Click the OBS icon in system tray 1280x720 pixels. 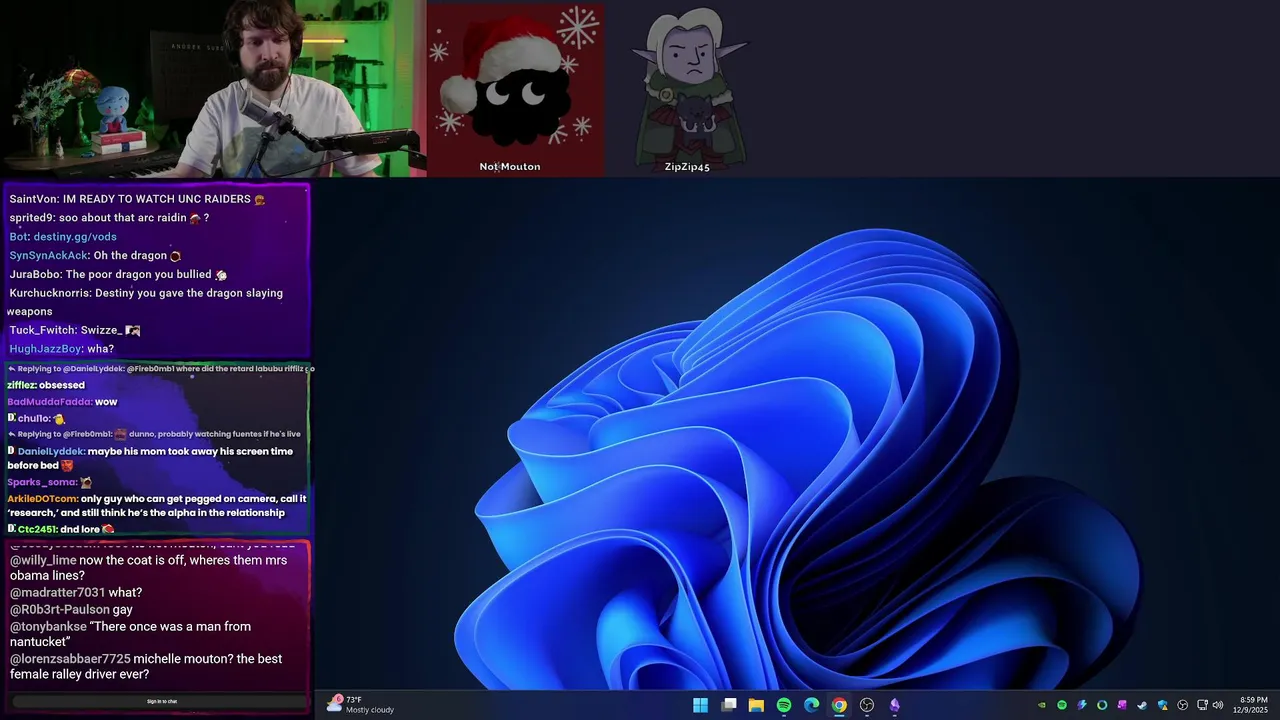[1182, 705]
